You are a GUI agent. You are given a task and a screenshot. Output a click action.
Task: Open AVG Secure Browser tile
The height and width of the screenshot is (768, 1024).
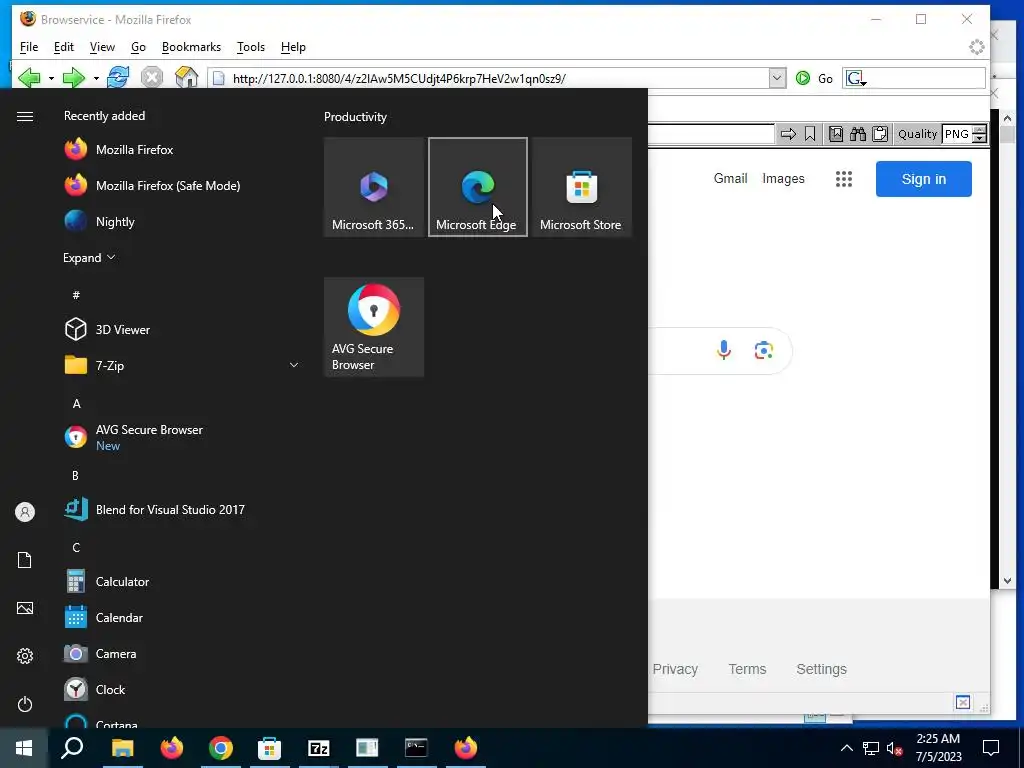point(374,327)
